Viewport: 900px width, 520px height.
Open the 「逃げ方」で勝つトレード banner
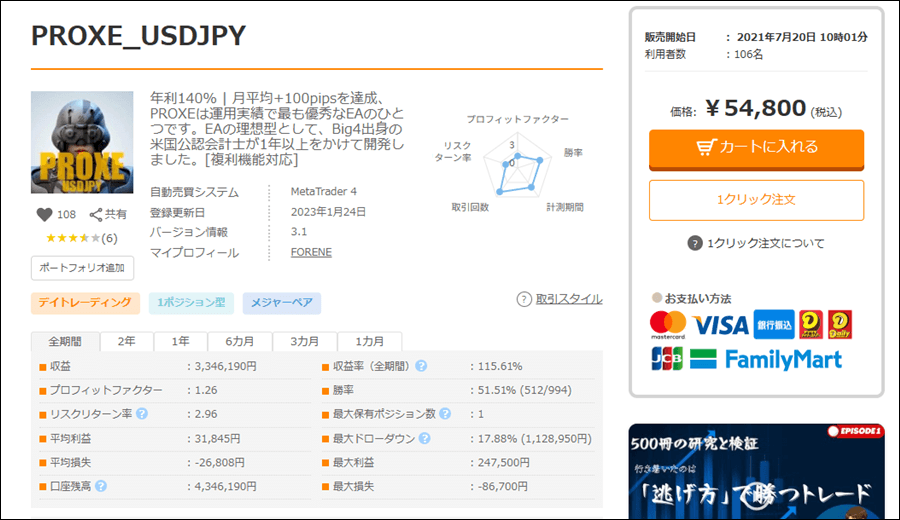756,472
